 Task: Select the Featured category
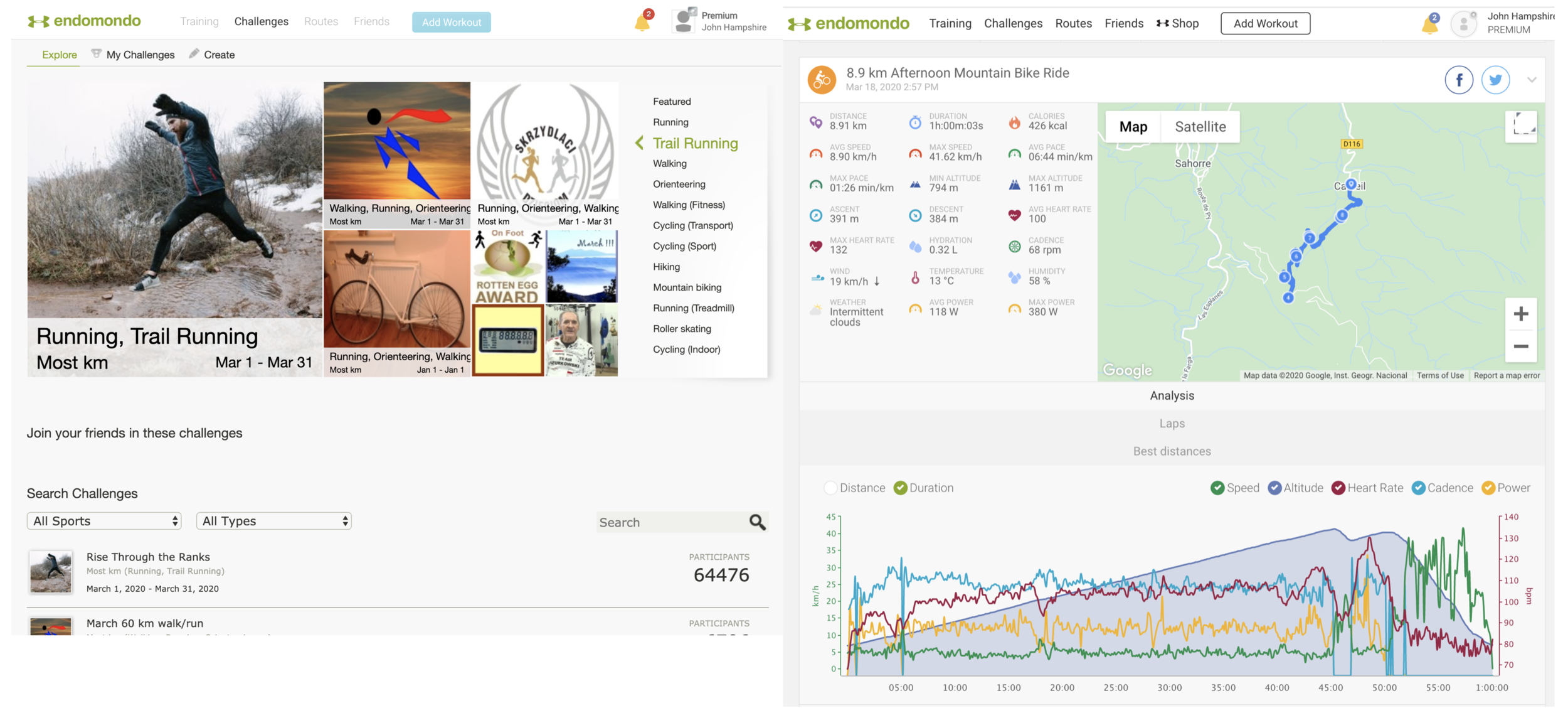[672, 102]
